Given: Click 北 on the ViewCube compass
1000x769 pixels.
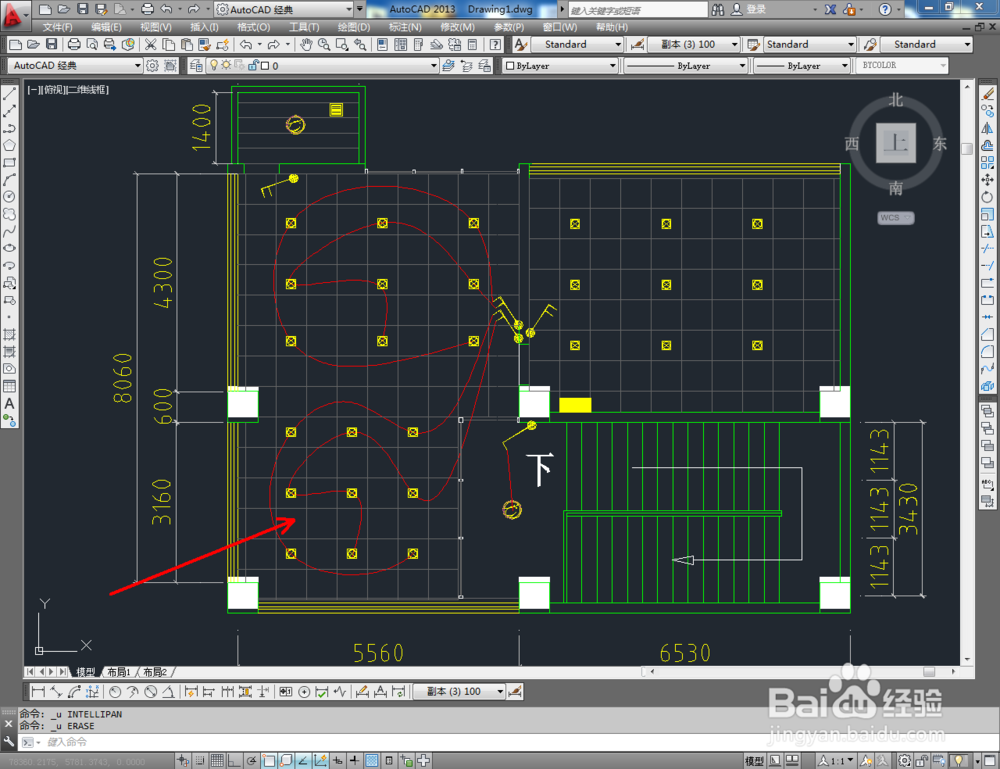Looking at the screenshot, I should pyautogui.click(x=896, y=100).
